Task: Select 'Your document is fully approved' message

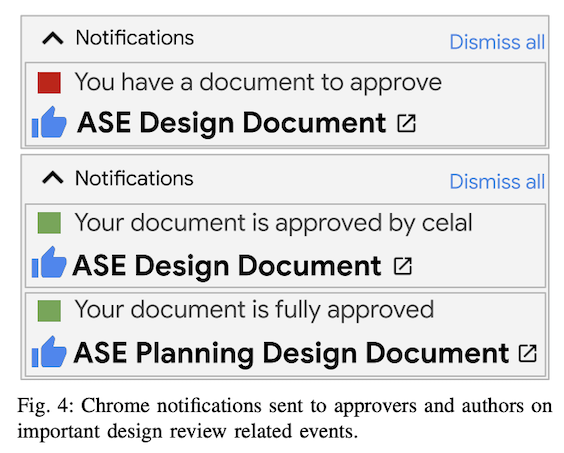Action: (254, 311)
